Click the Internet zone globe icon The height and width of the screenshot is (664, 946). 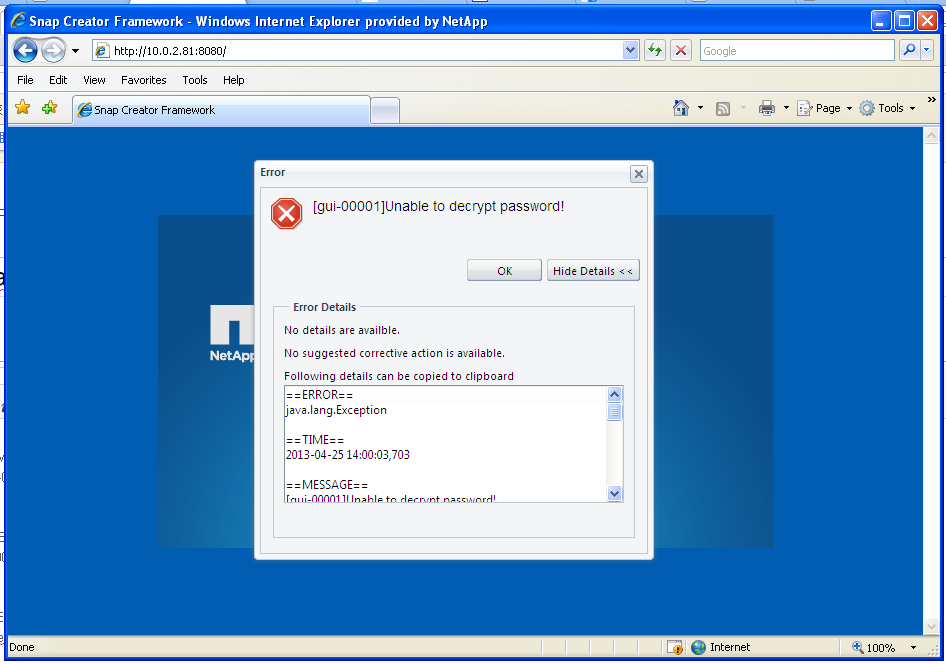click(x=699, y=648)
